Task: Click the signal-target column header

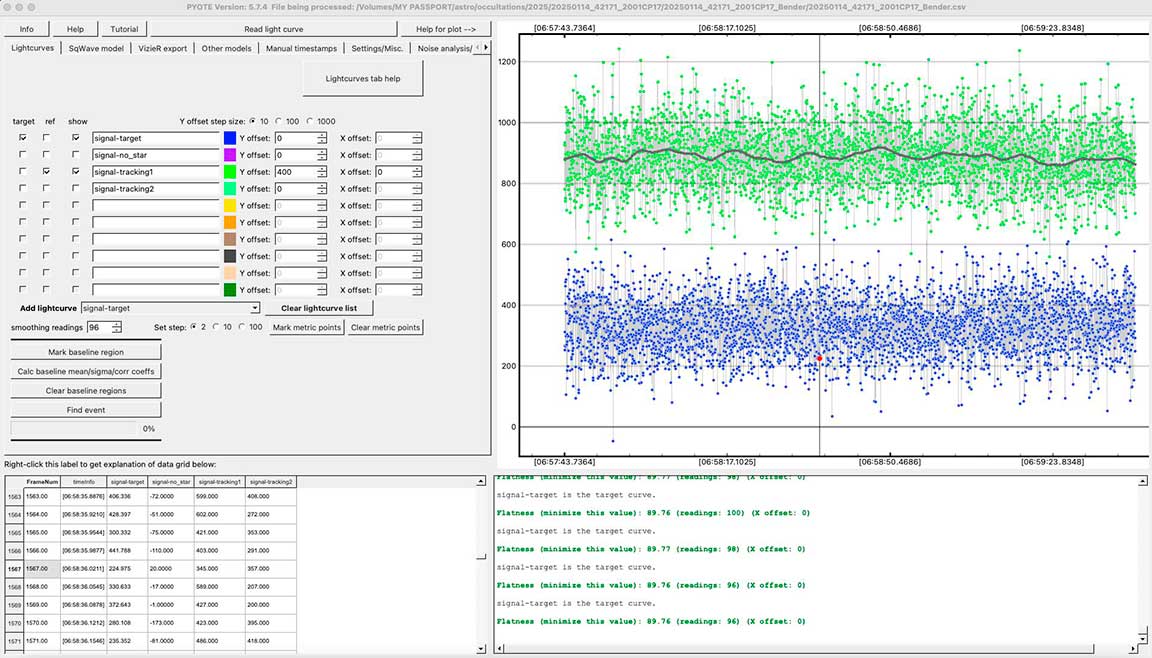Action: pos(127,482)
